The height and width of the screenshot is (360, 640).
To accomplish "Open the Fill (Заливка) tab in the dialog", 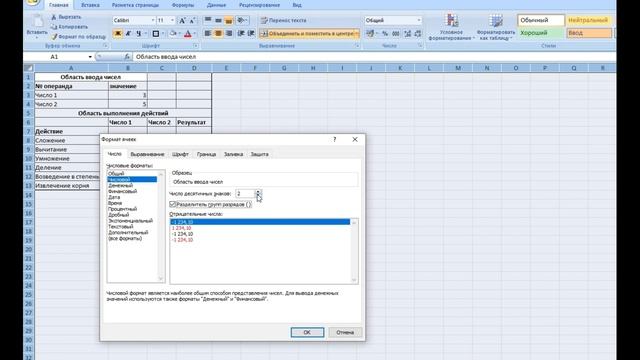I will pos(233,154).
